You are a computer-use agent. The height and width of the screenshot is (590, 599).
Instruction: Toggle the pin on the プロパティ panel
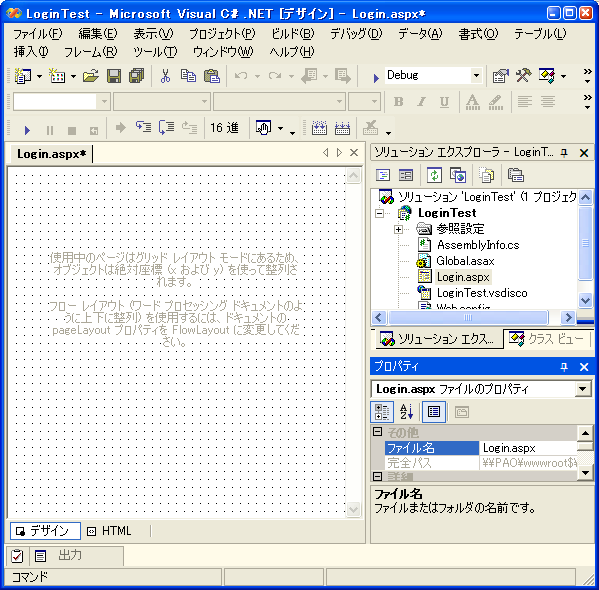[x=564, y=367]
